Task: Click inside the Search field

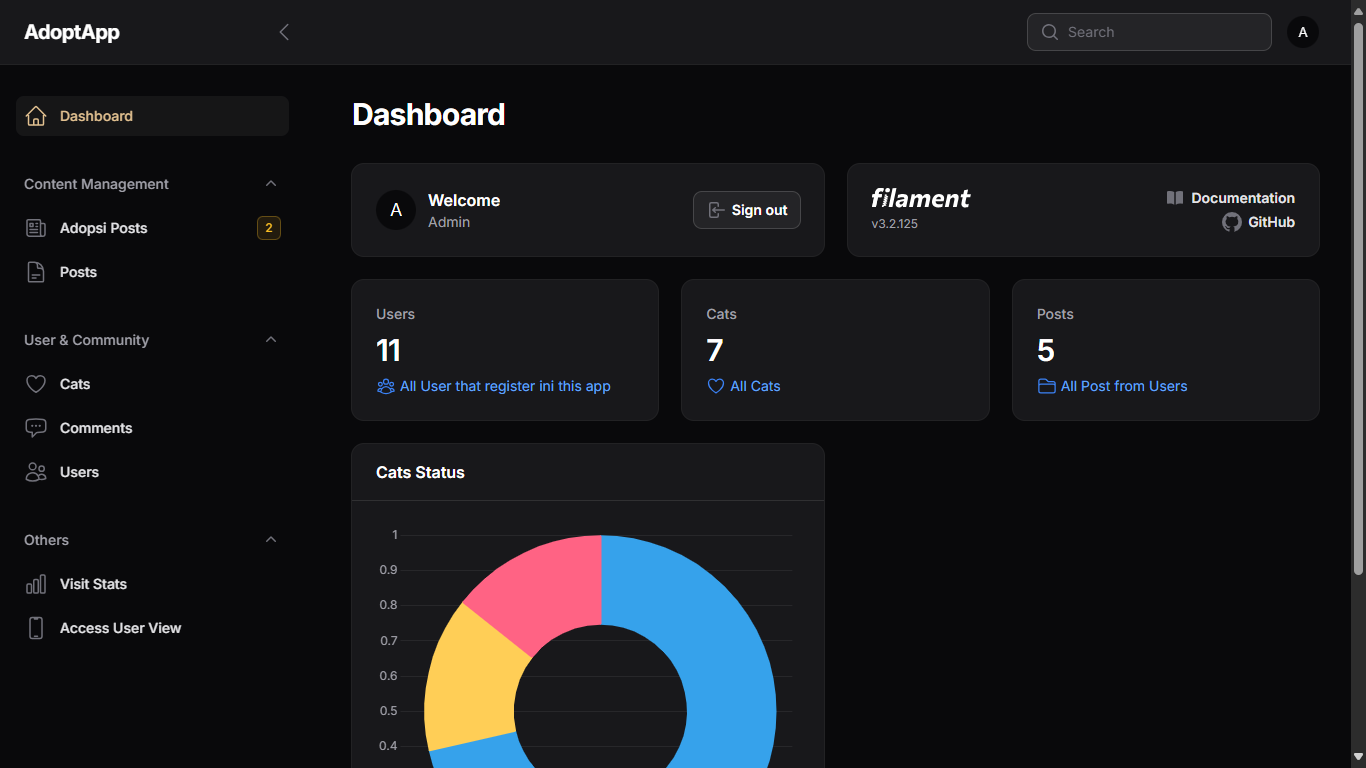Action: [x=1148, y=31]
